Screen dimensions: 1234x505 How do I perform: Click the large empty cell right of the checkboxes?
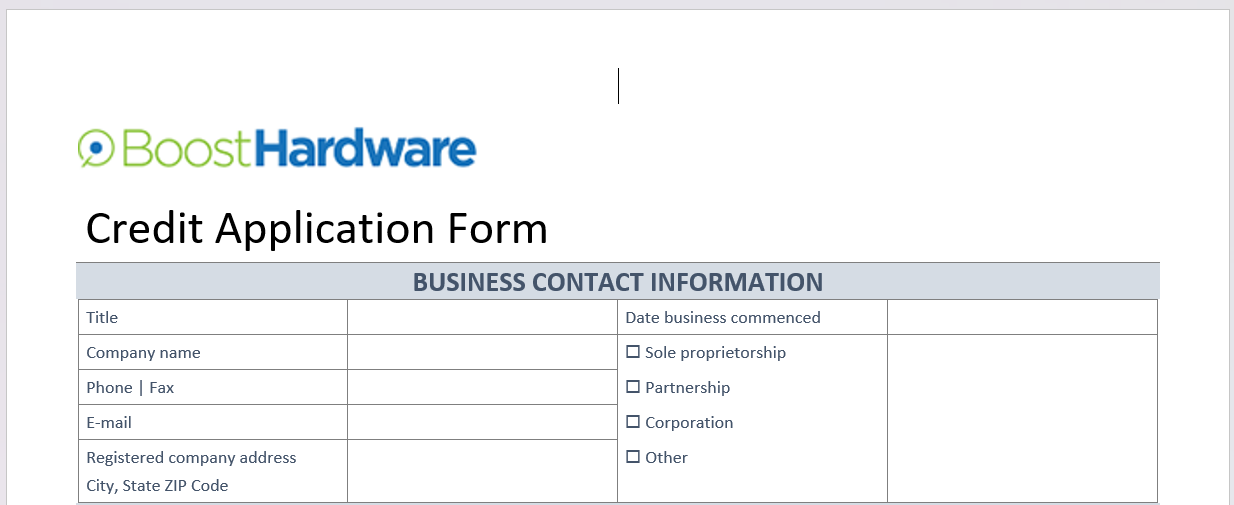click(1022, 418)
